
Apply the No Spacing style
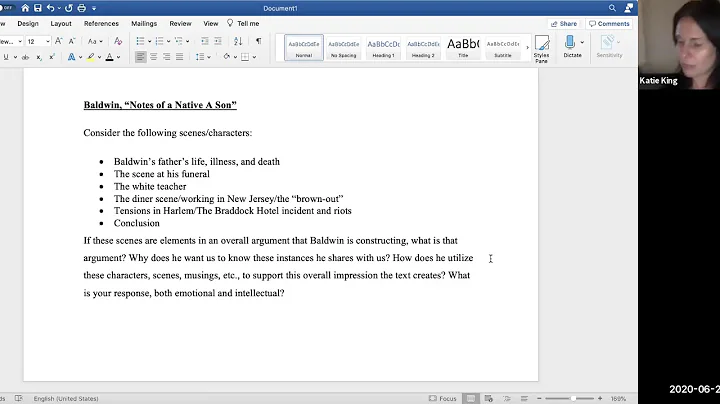(x=343, y=47)
